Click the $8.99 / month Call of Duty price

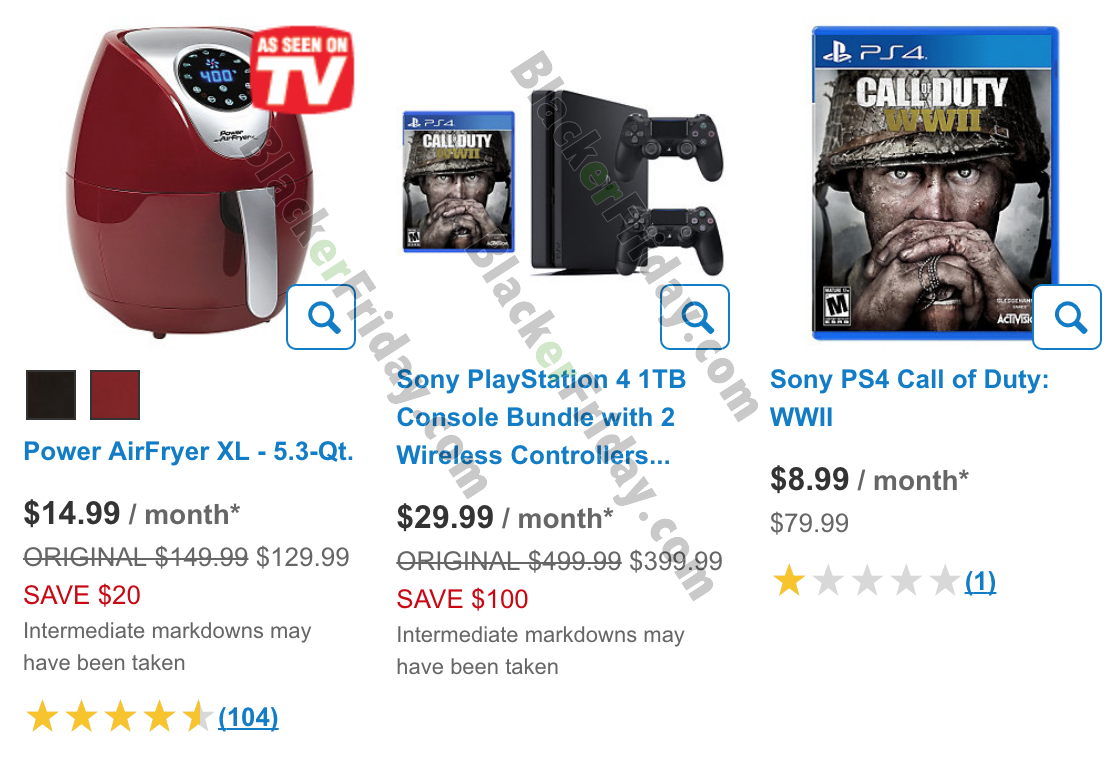tap(869, 479)
